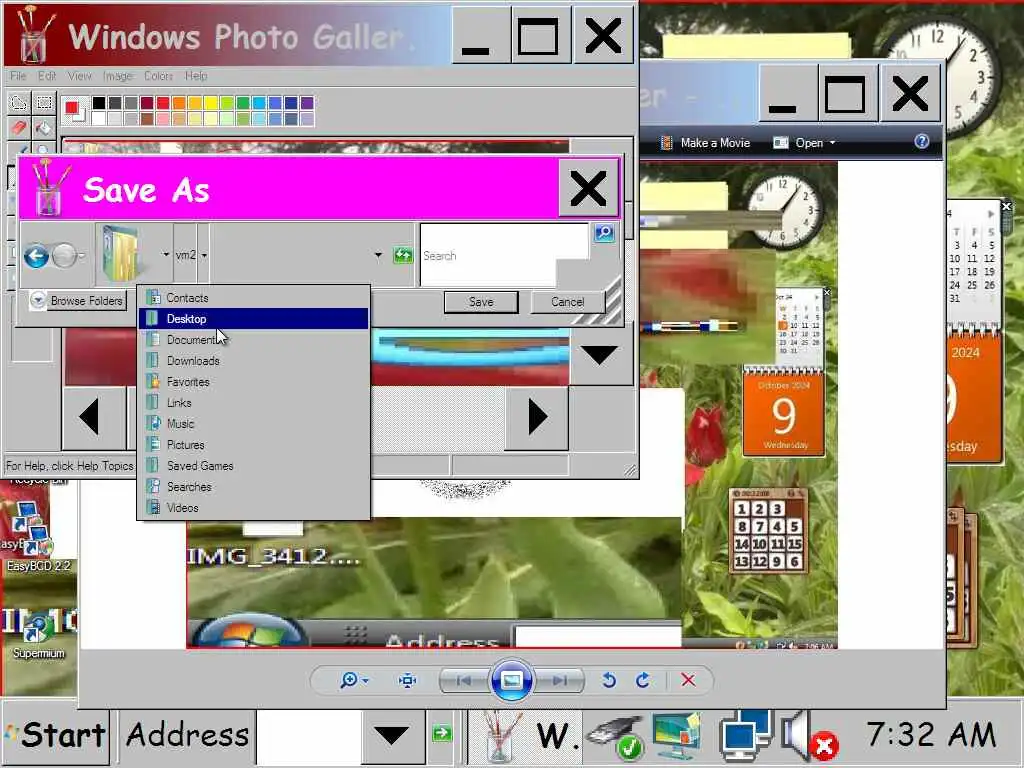Click the zoom magnifier in viewer controls

coord(349,680)
